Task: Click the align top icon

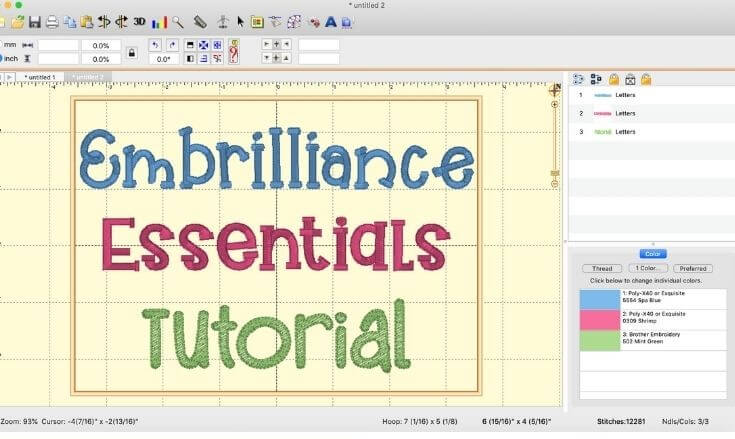Action: pos(190,45)
